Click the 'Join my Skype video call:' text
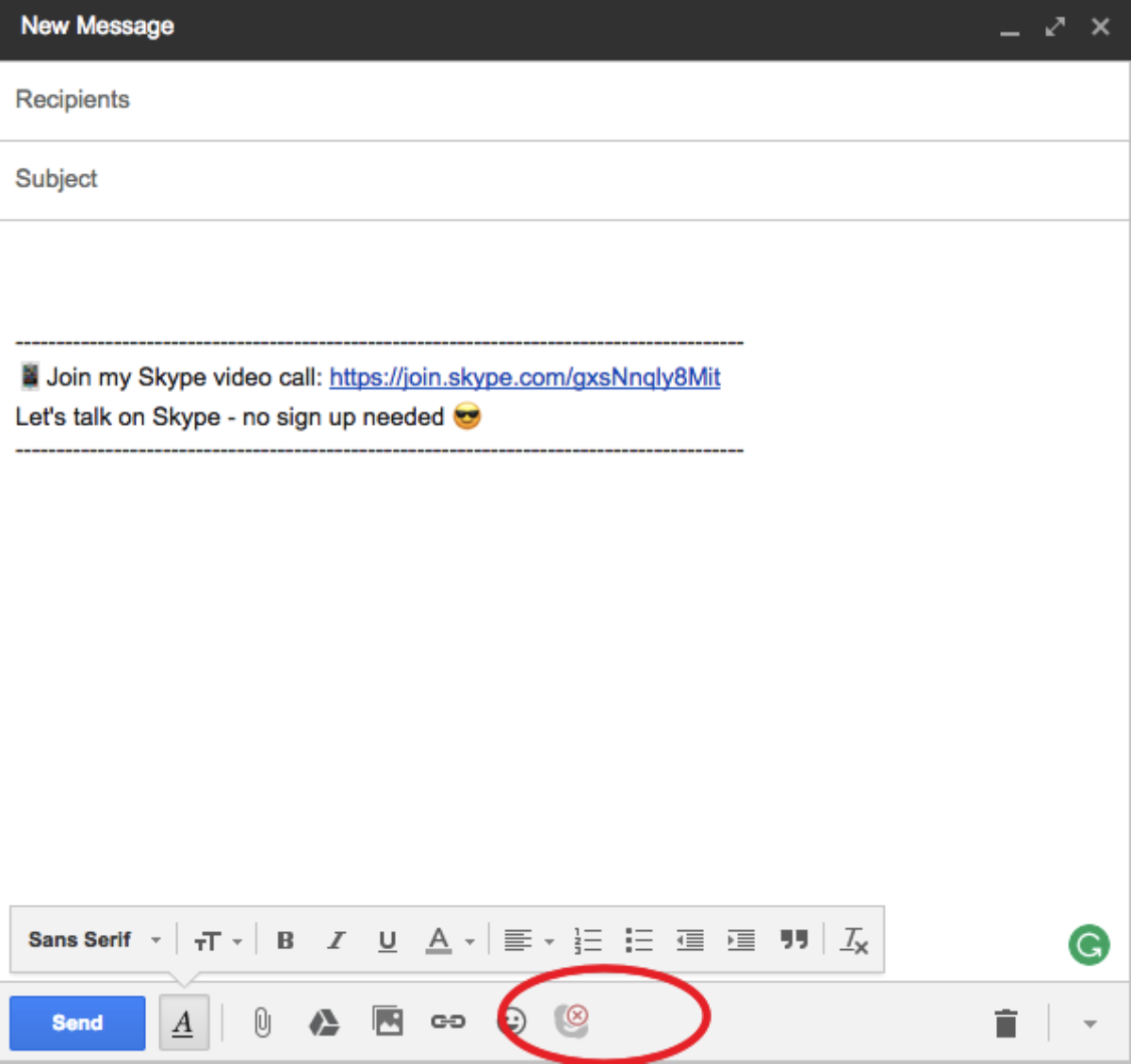 click(x=185, y=377)
